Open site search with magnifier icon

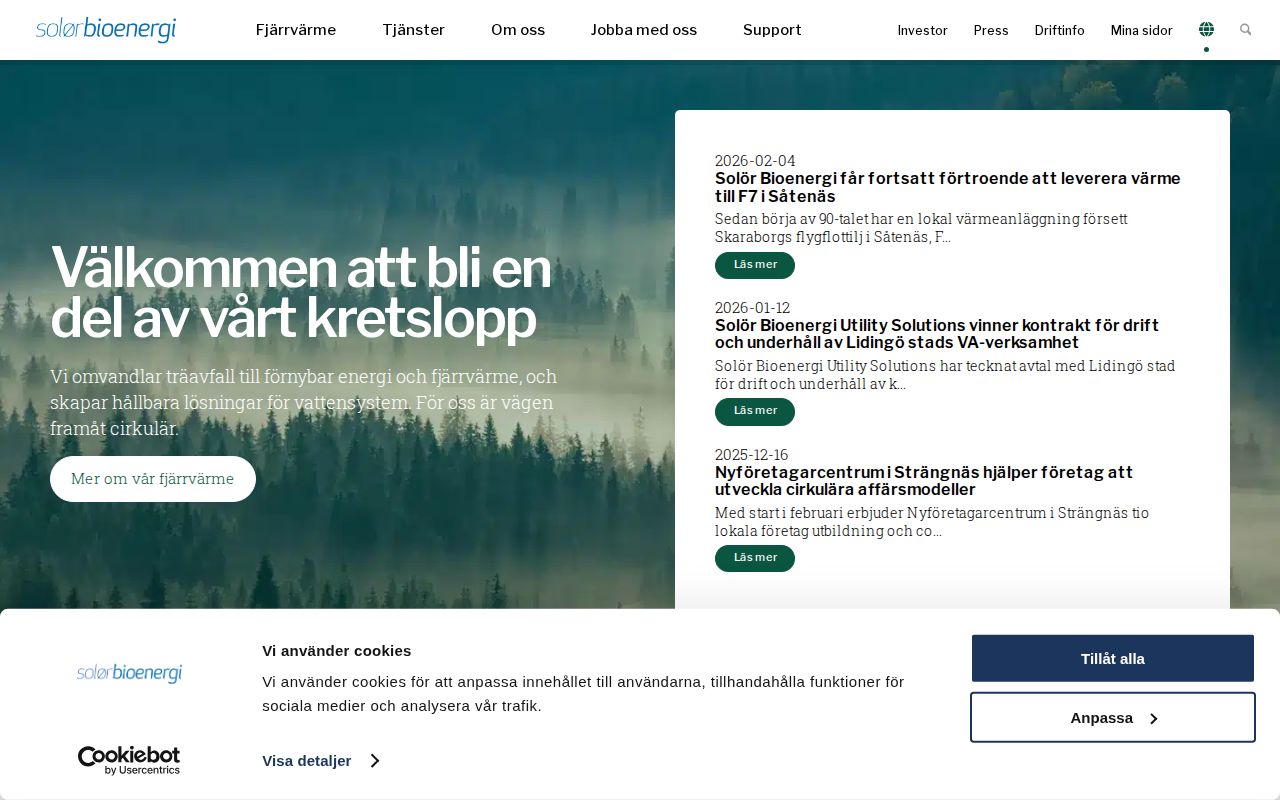click(x=1245, y=30)
